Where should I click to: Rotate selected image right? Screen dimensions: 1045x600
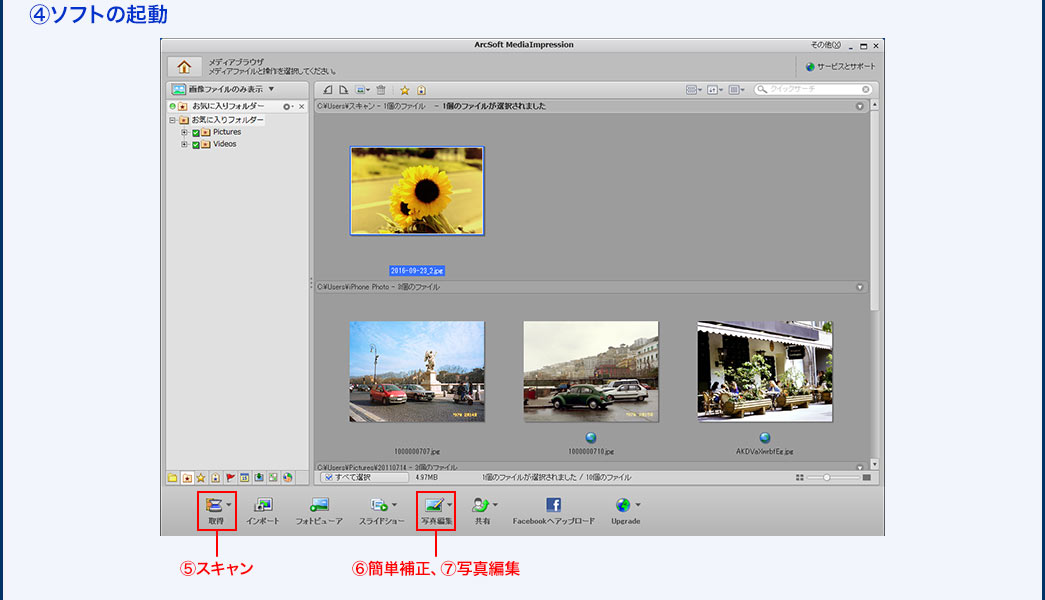(x=344, y=90)
